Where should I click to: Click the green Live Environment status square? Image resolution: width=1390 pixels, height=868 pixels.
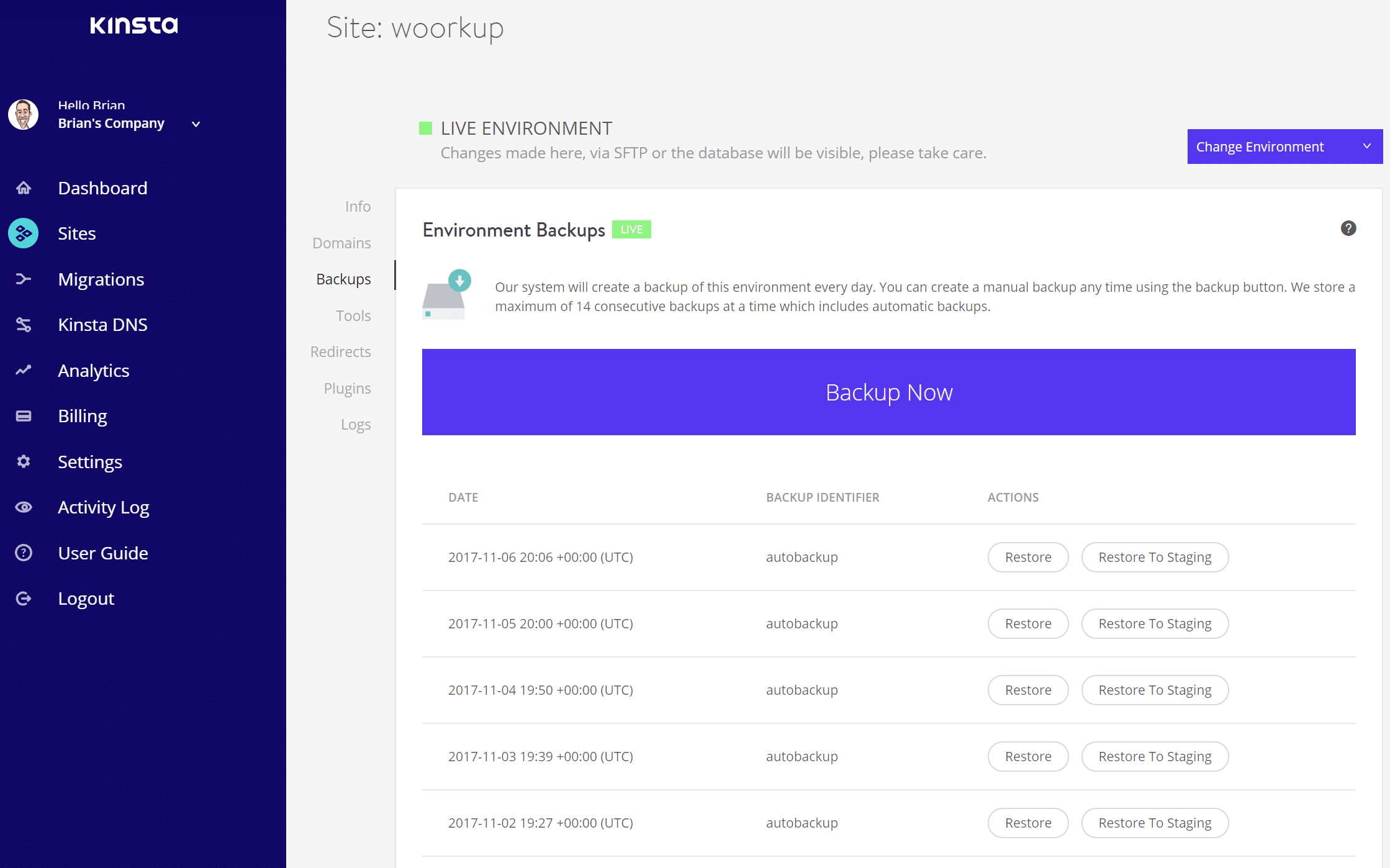[425, 129]
